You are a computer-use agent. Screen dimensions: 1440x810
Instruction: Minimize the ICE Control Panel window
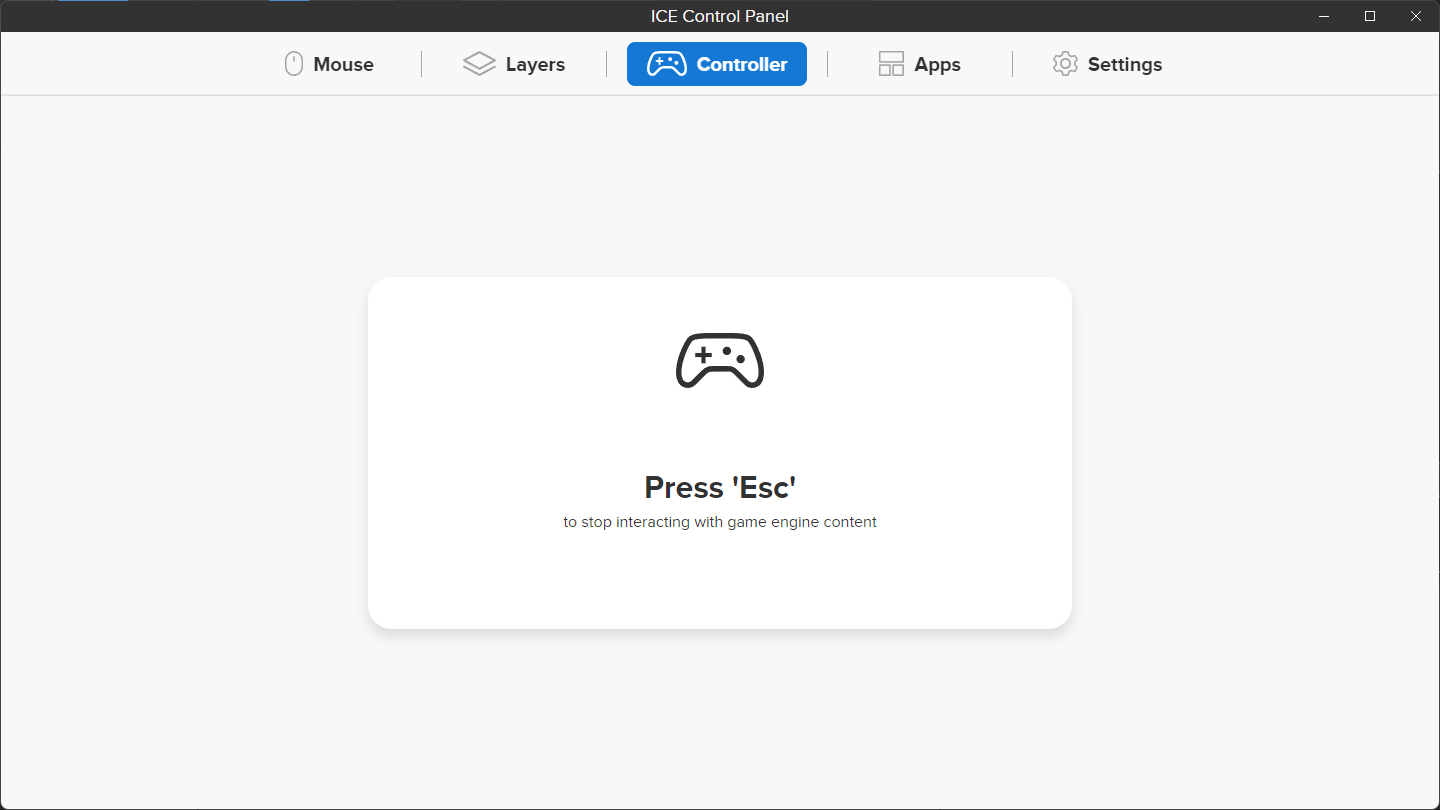(1324, 16)
